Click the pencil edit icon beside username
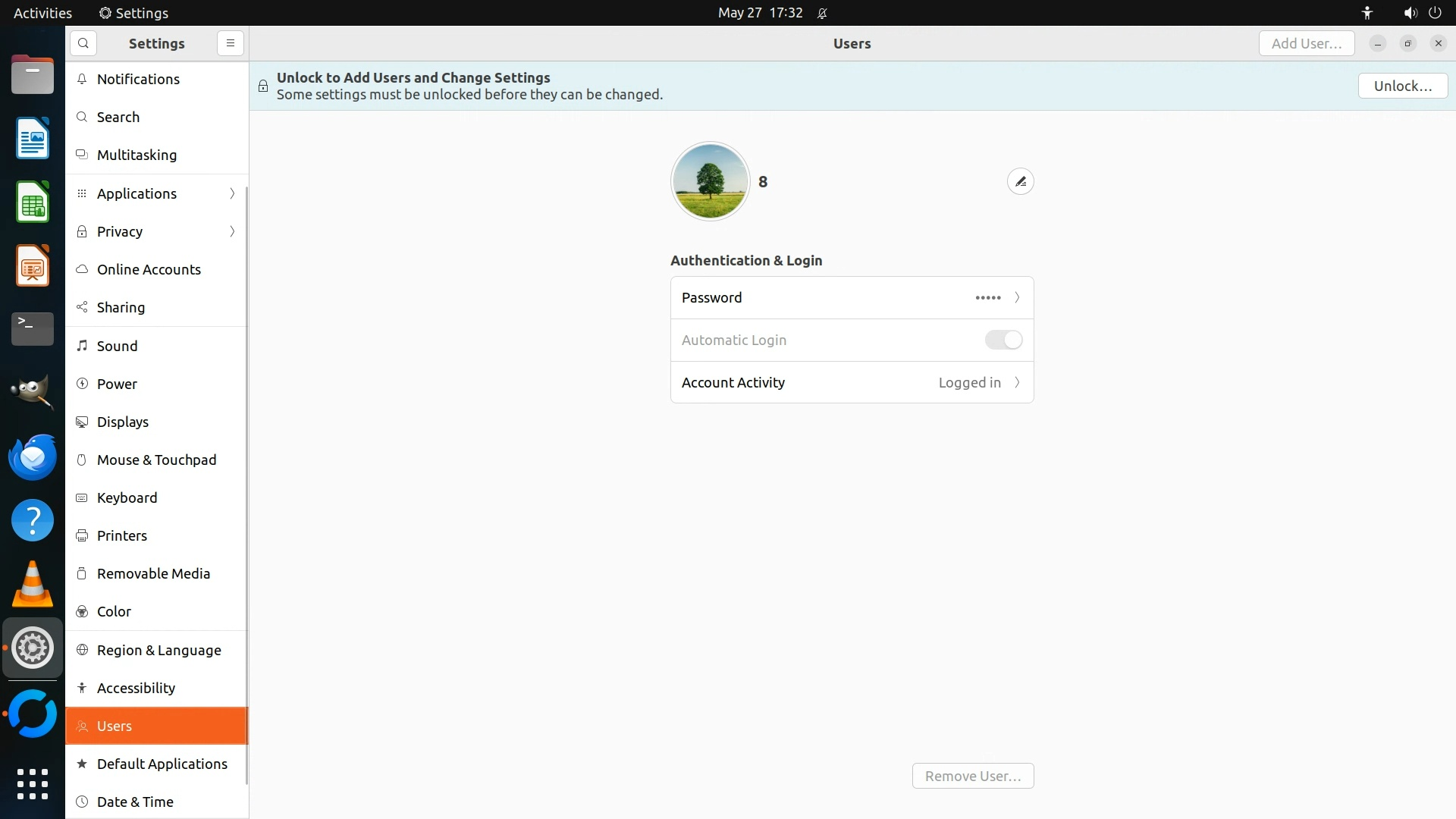Screen dimensions: 1456x819 click(1020, 181)
